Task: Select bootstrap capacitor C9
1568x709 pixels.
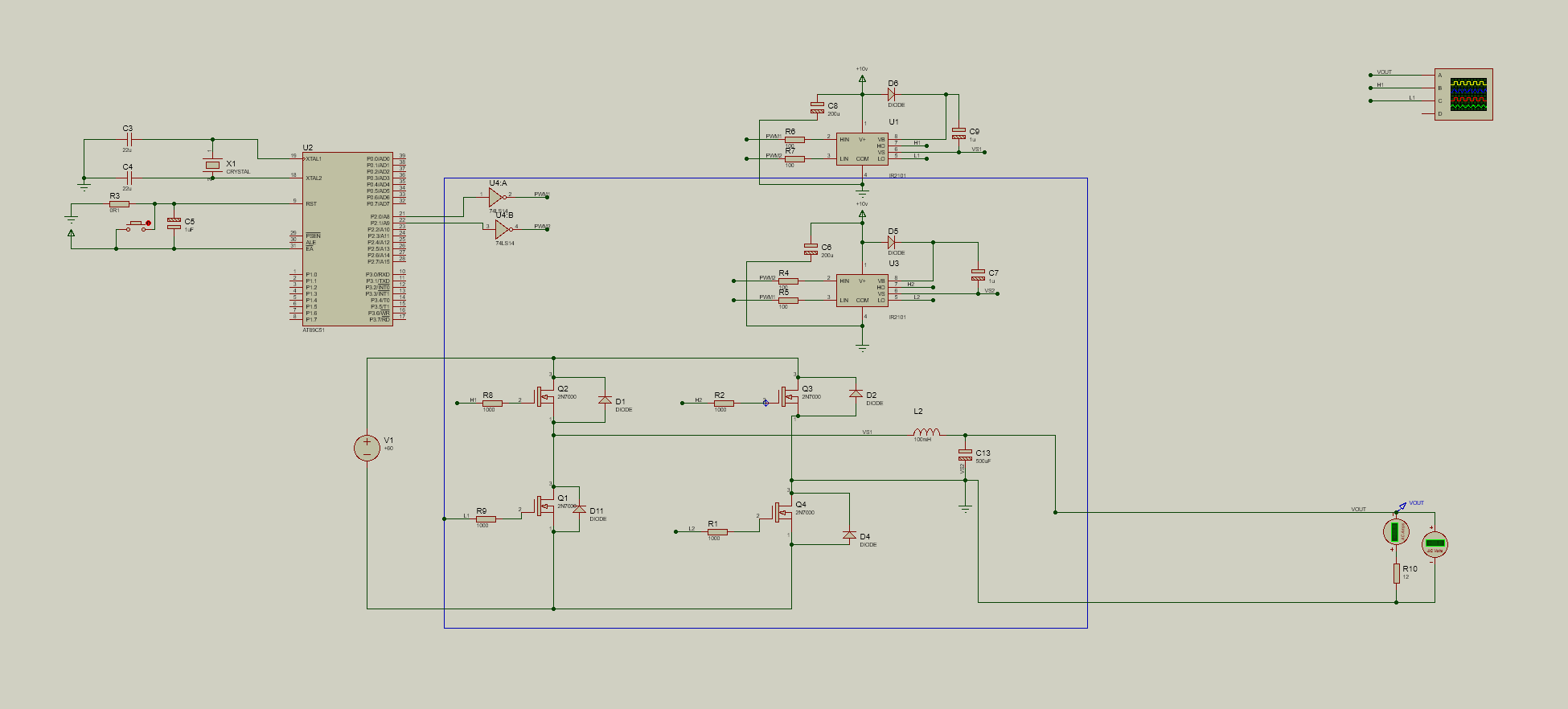Action: tap(958, 133)
